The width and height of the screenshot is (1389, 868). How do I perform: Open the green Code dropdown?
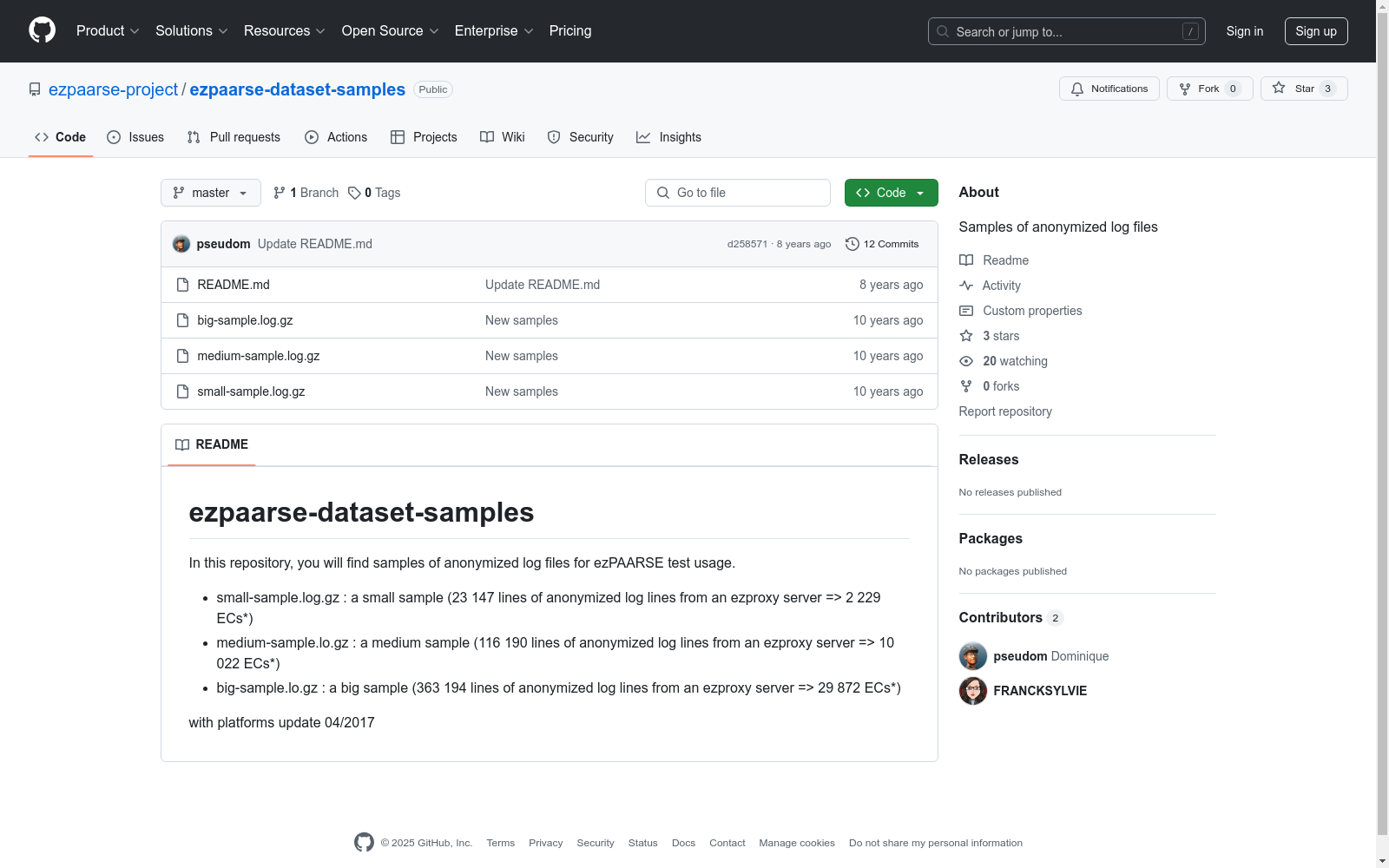click(891, 193)
